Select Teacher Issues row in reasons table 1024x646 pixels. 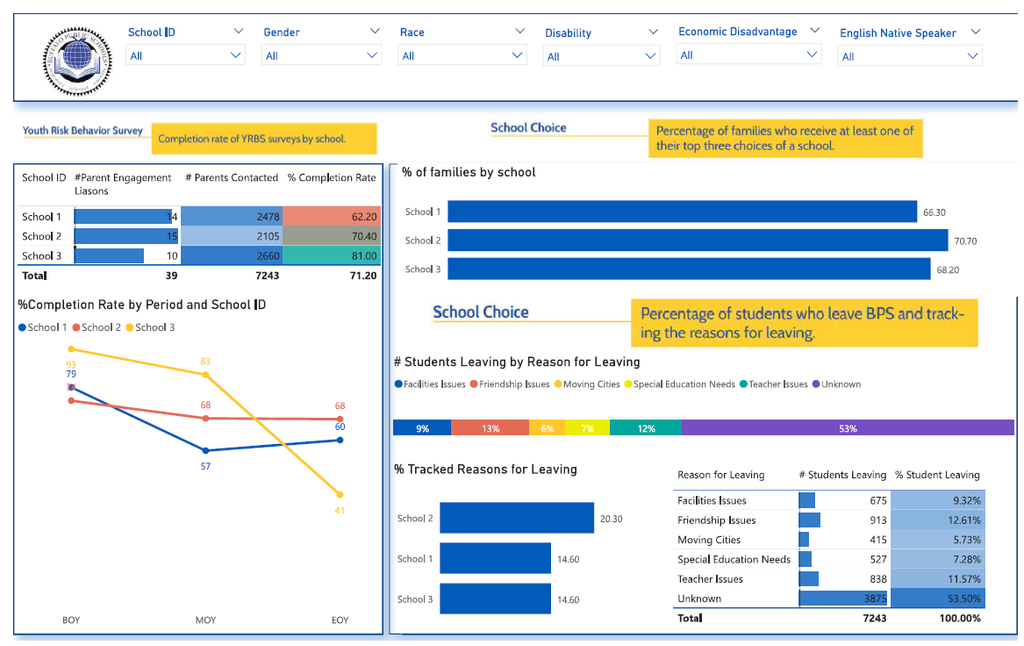(x=829, y=579)
